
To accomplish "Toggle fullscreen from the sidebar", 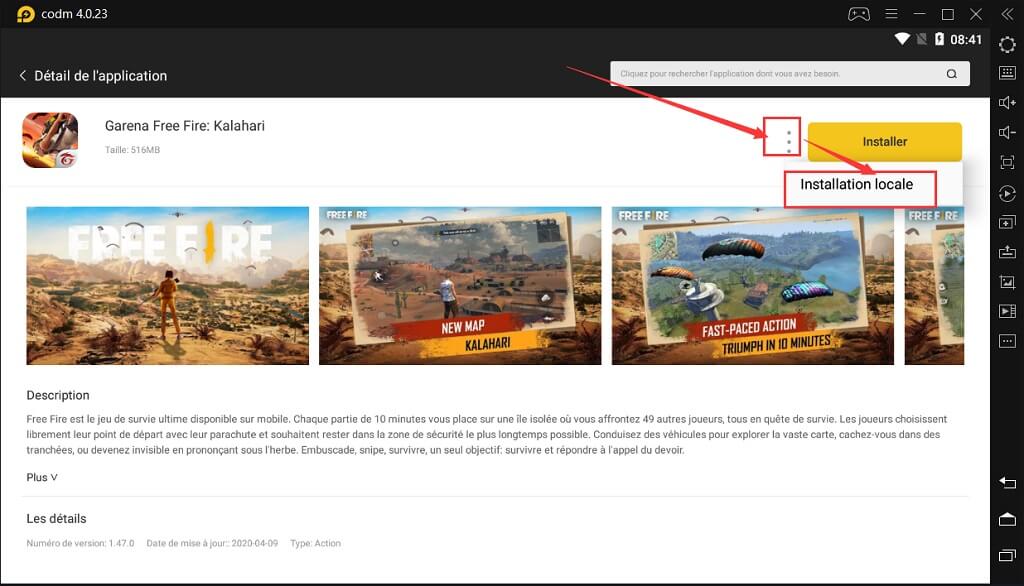I will [x=1007, y=162].
